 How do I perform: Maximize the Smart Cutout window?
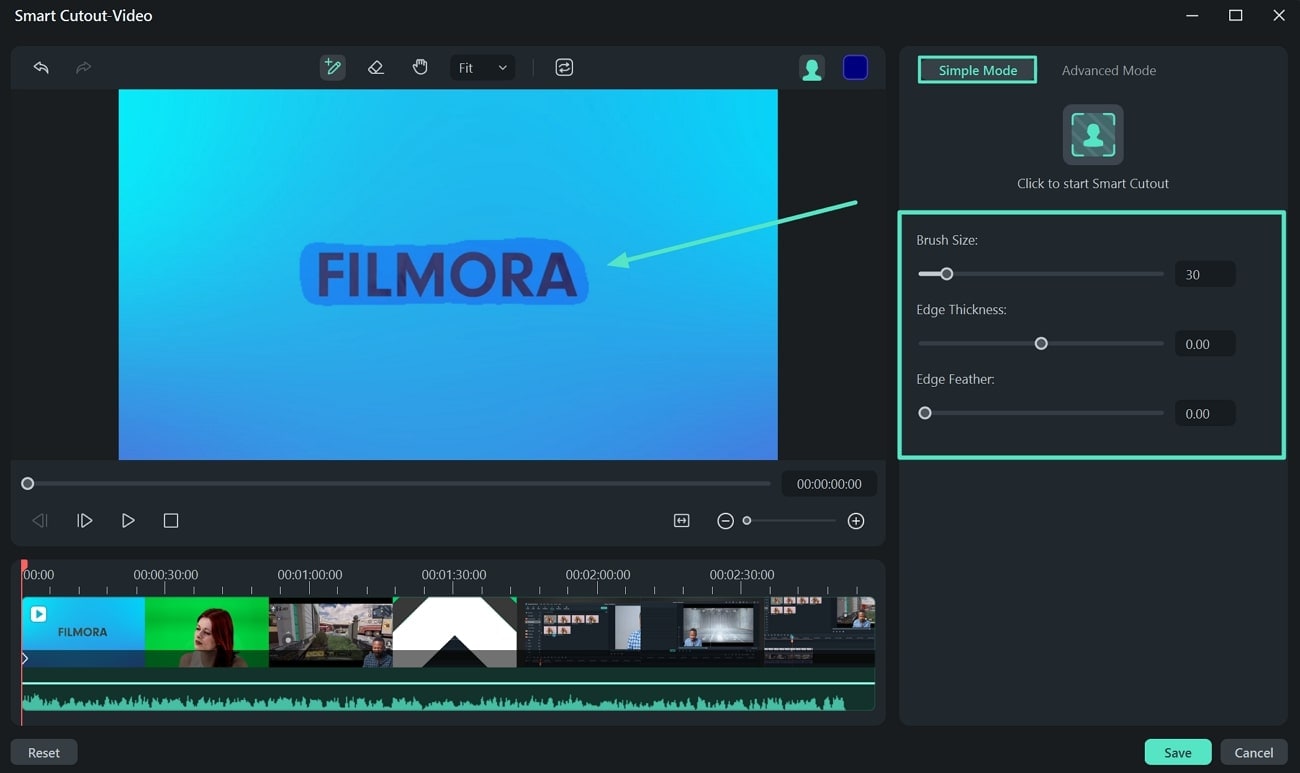pyautogui.click(x=1236, y=16)
